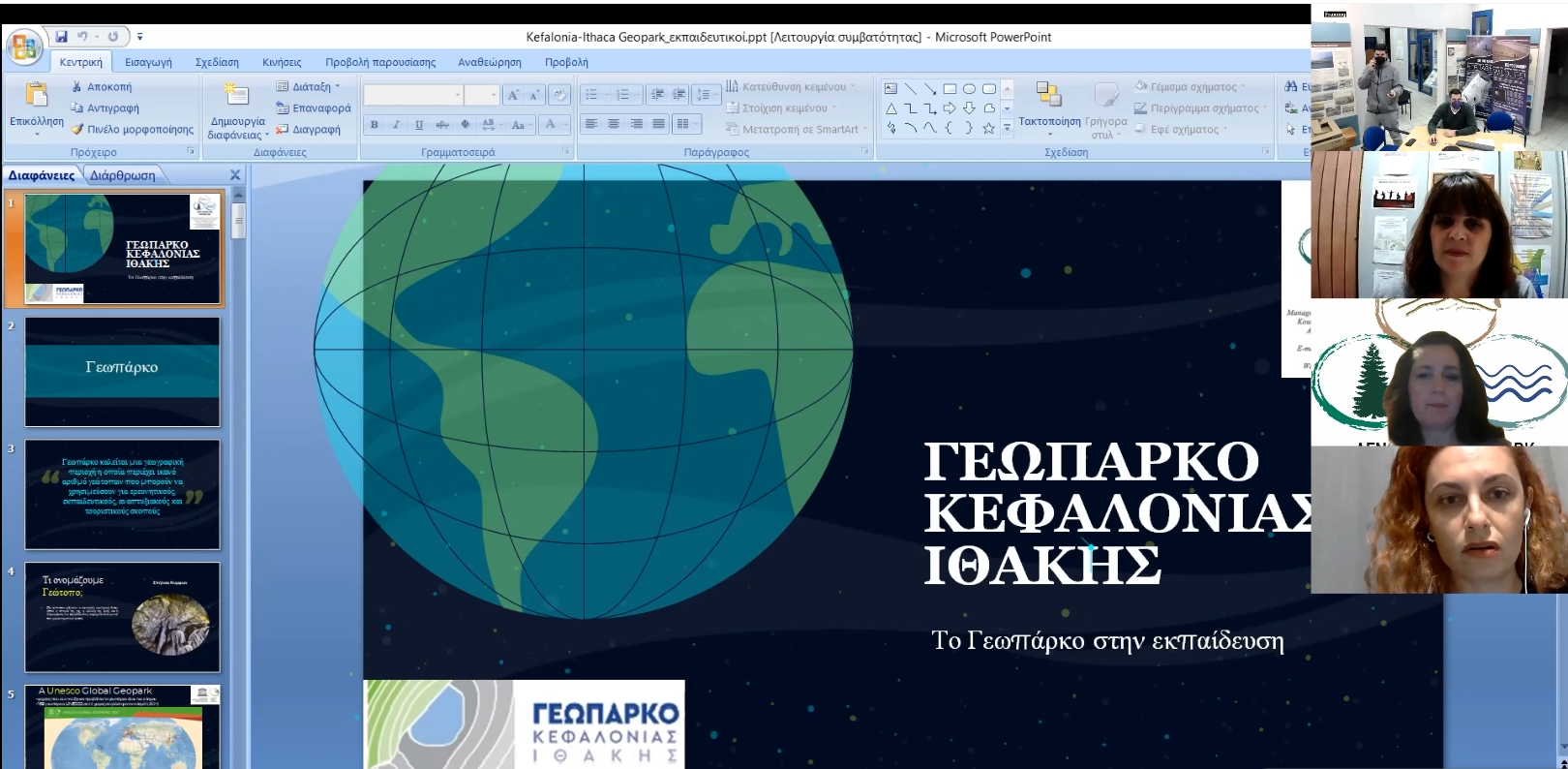
Task: Justify the paragraph text
Action: pyautogui.click(x=659, y=124)
